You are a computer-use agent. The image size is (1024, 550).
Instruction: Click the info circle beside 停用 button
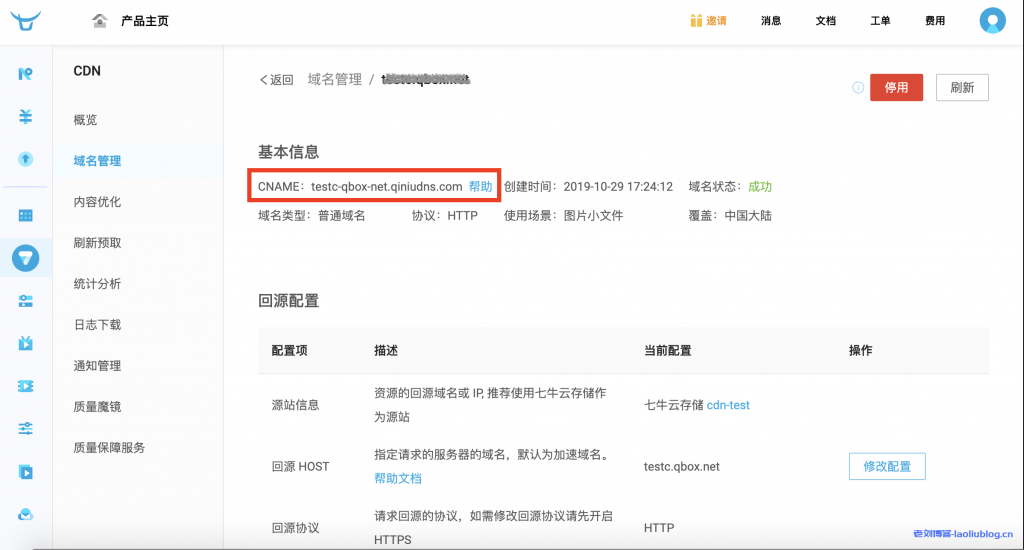857,88
